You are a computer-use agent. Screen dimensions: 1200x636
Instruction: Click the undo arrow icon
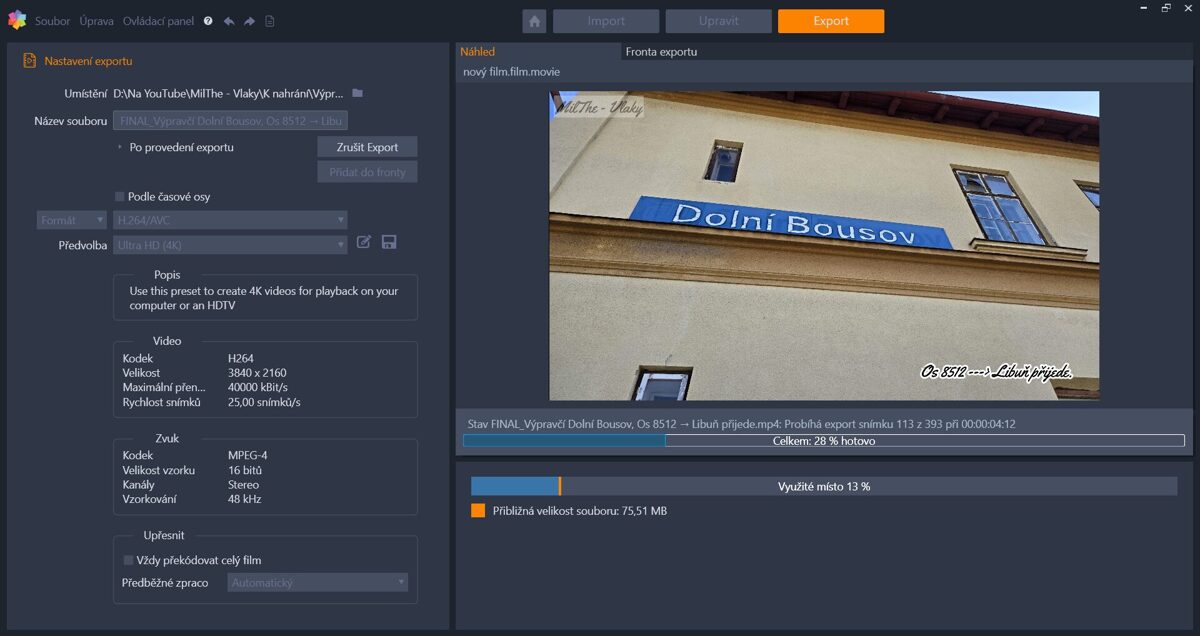(x=229, y=21)
